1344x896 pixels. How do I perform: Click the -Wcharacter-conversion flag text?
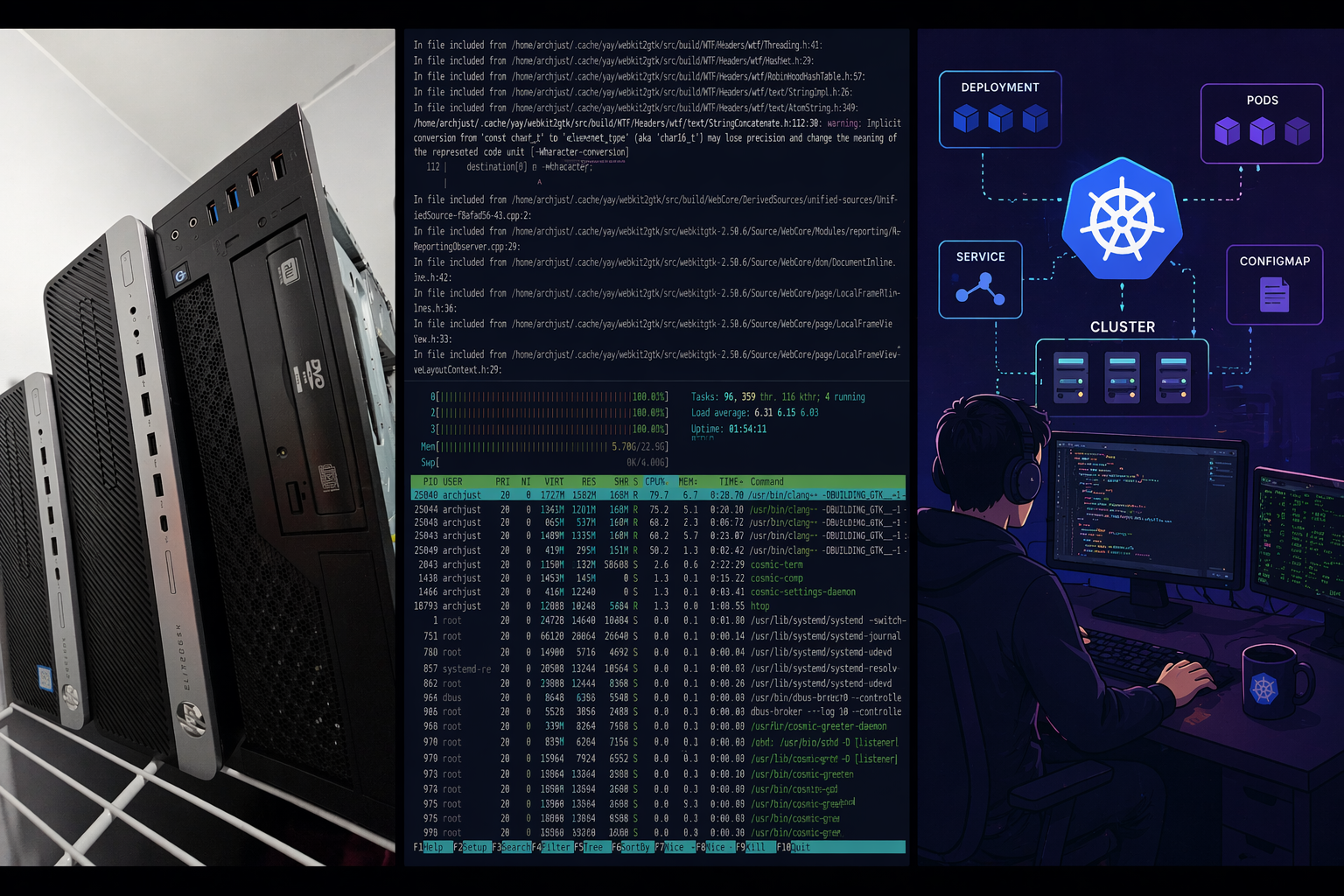(x=581, y=152)
